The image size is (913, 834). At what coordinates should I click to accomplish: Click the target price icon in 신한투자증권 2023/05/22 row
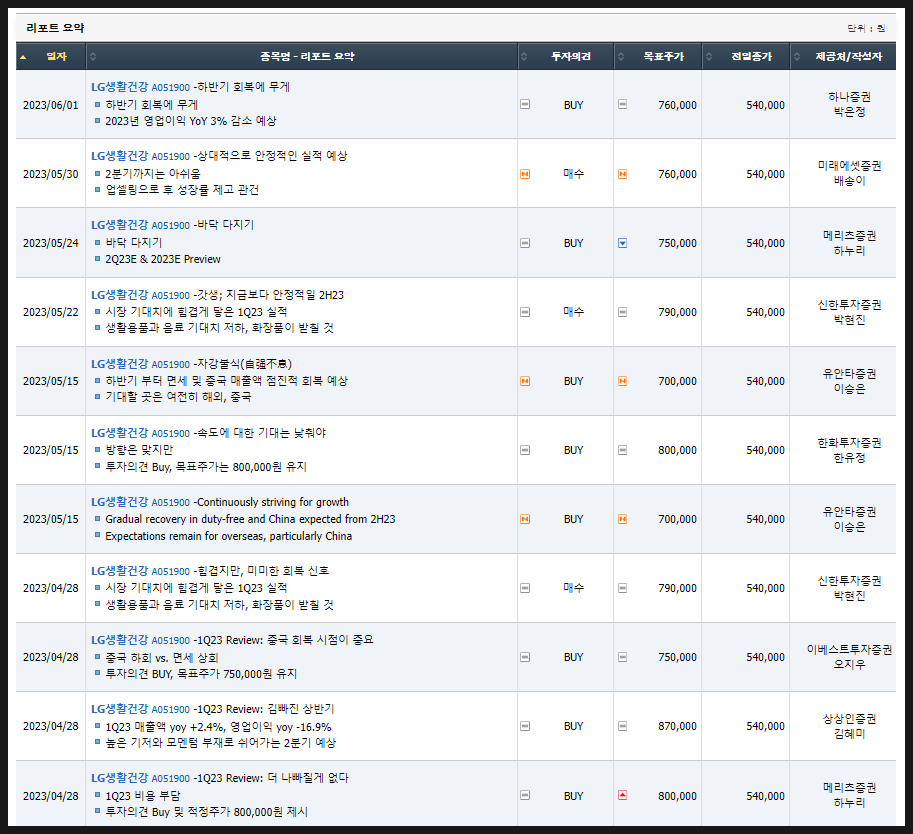click(622, 312)
